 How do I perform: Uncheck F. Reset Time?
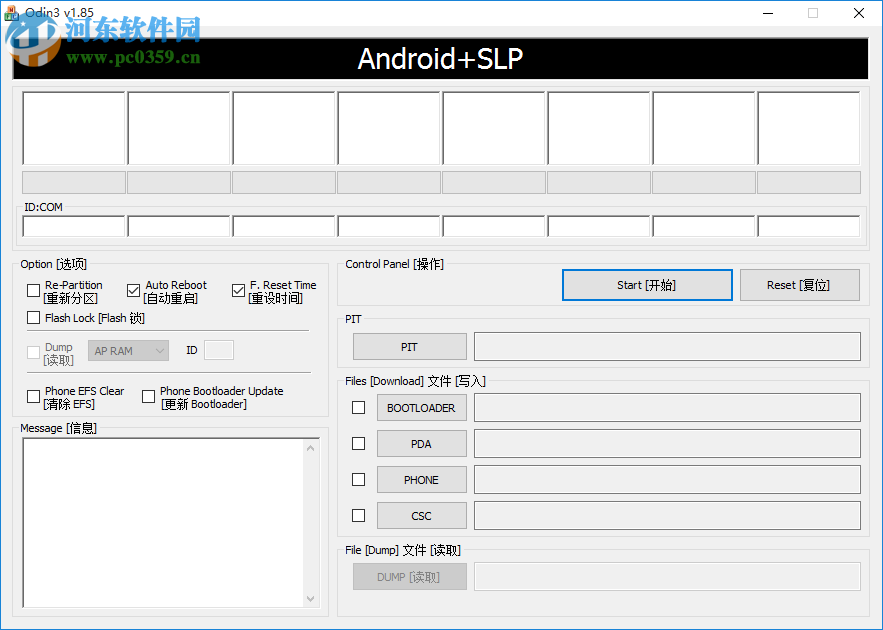point(238,290)
